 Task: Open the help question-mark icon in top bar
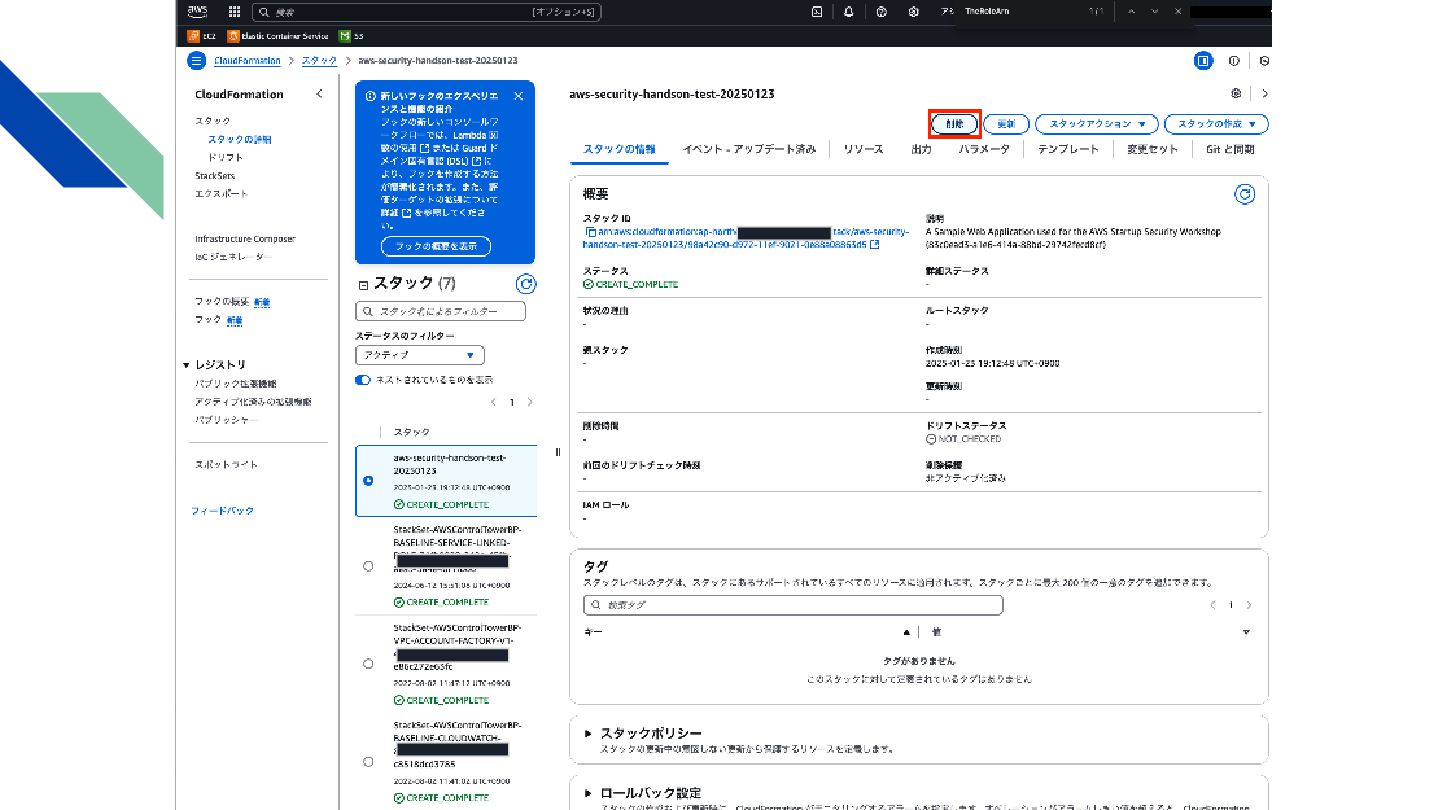pyautogui.click(x=881, y=12)
